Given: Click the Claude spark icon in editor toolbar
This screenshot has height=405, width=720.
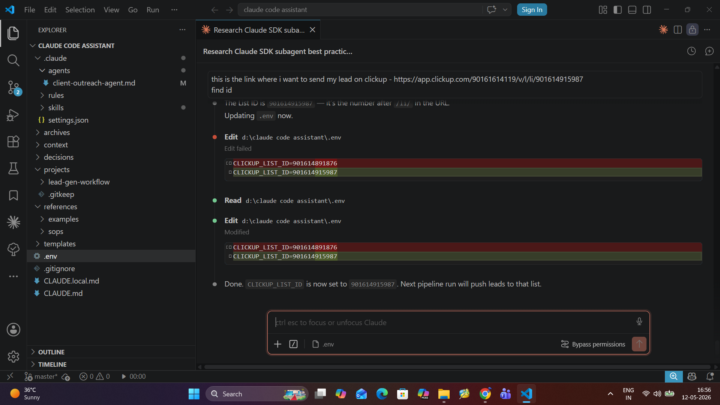Looking at the screenshot, I should coord(664,30).
